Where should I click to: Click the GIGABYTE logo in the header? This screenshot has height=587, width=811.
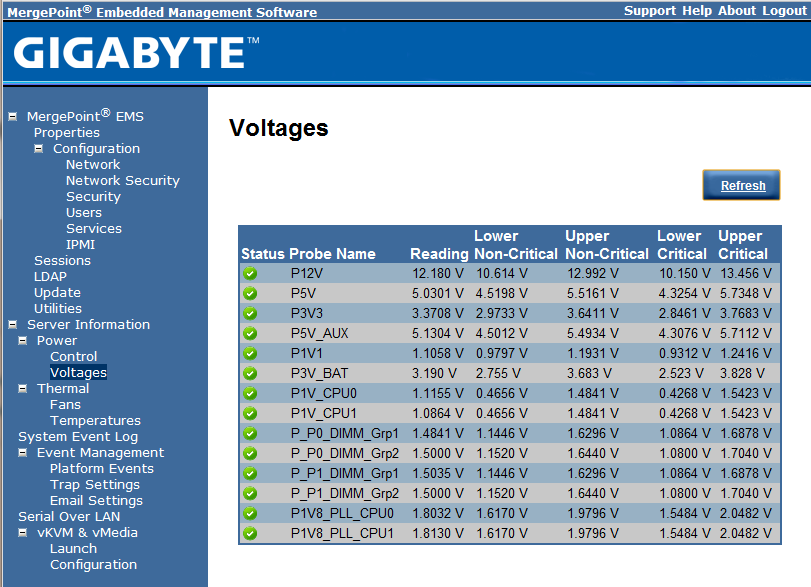[x=136, y=51]
